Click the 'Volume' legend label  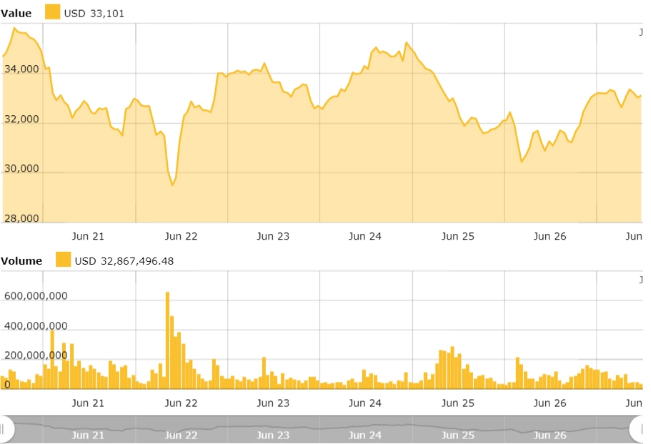point(22,261)
